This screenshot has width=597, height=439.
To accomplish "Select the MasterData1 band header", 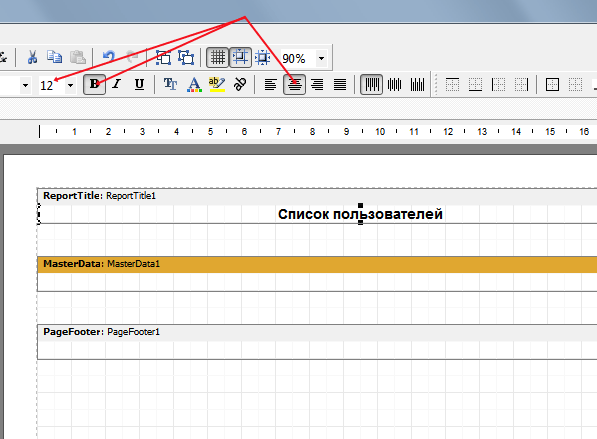I will point(317,264).
